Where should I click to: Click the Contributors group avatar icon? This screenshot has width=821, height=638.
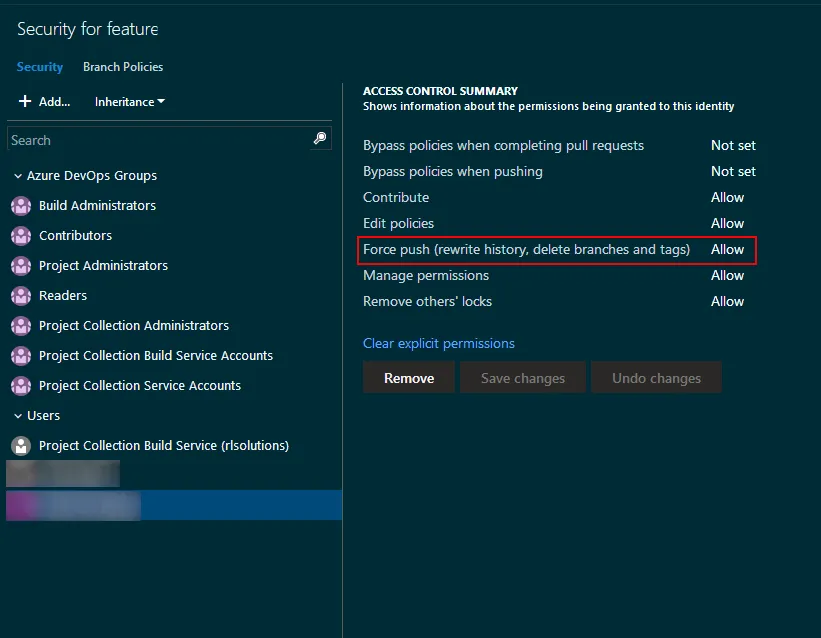click(x=21, y=235)
